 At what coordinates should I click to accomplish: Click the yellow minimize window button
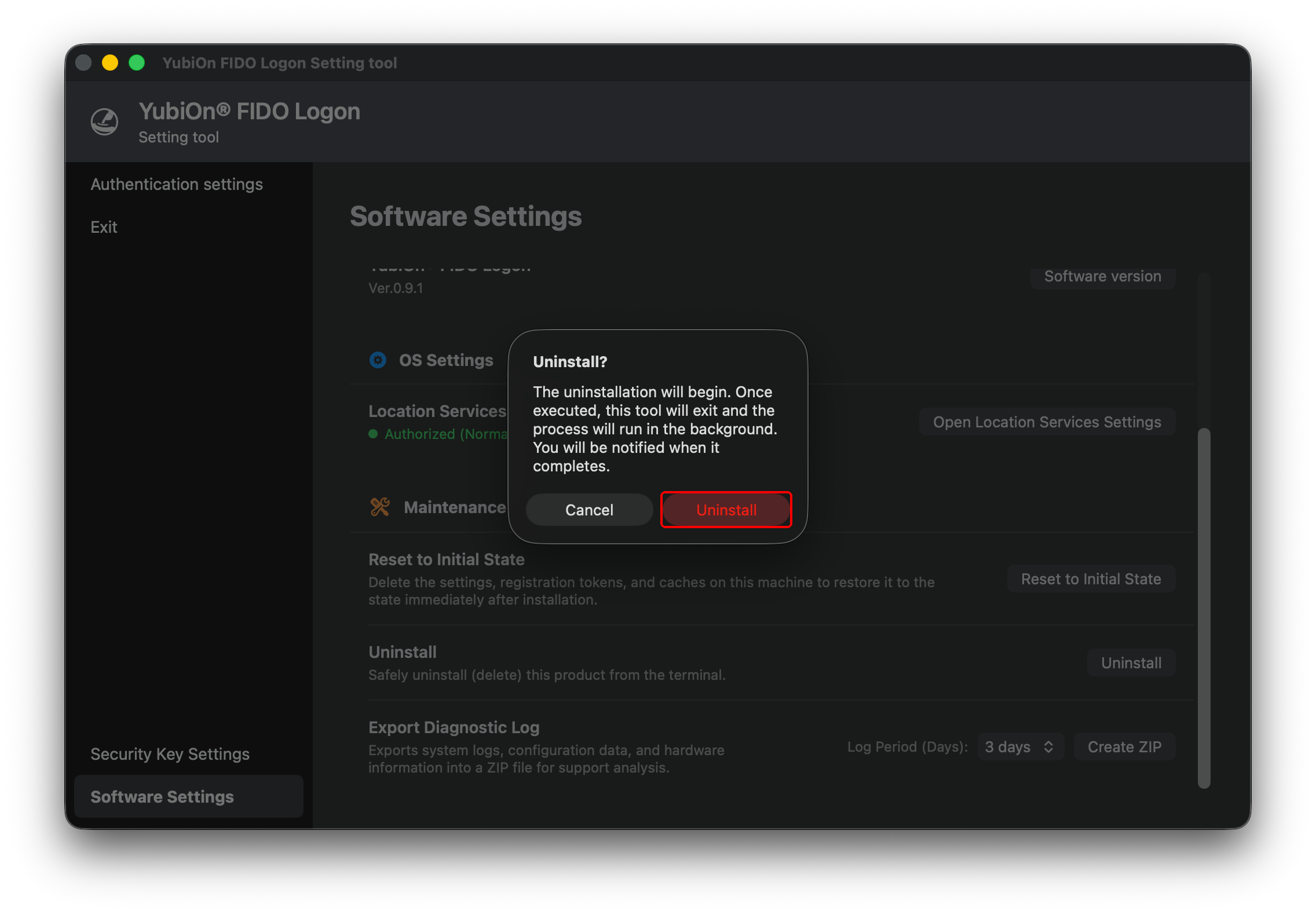click(110, 63)
